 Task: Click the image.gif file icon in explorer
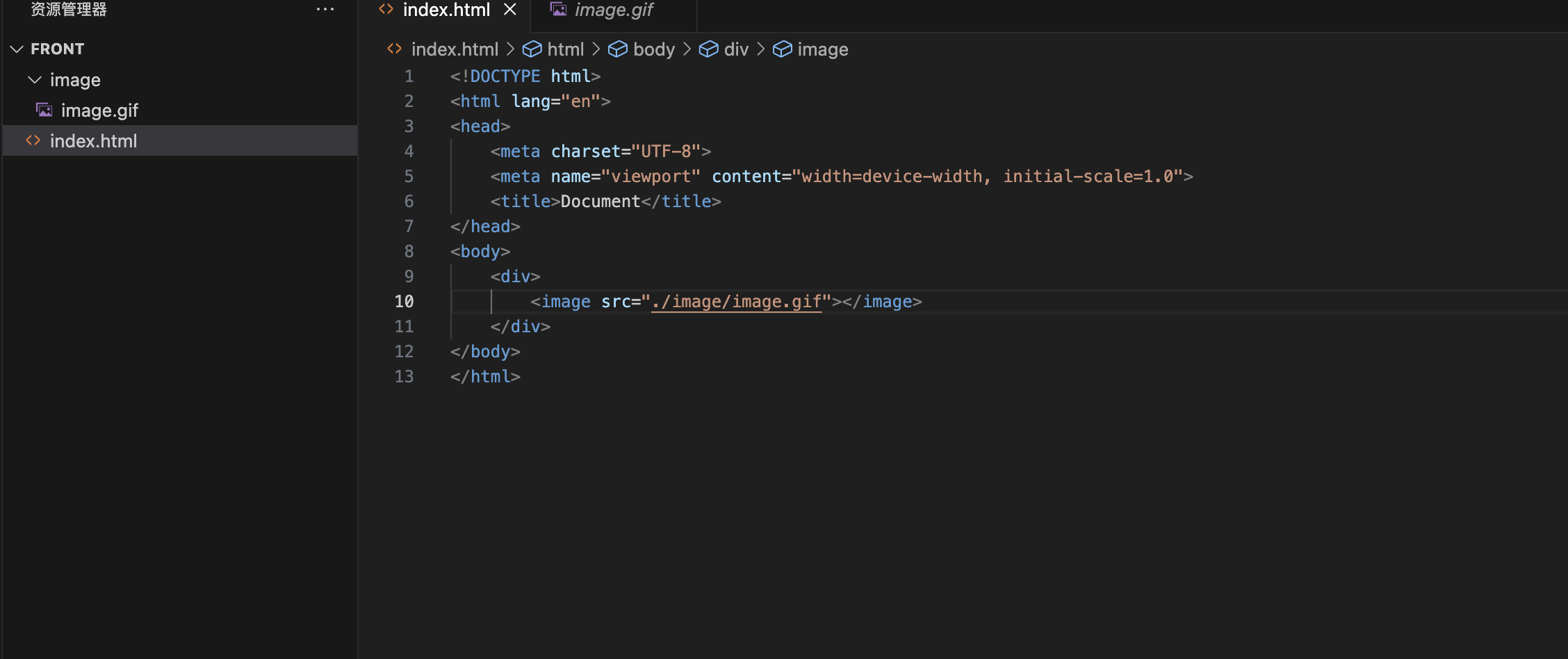[44, 111]
